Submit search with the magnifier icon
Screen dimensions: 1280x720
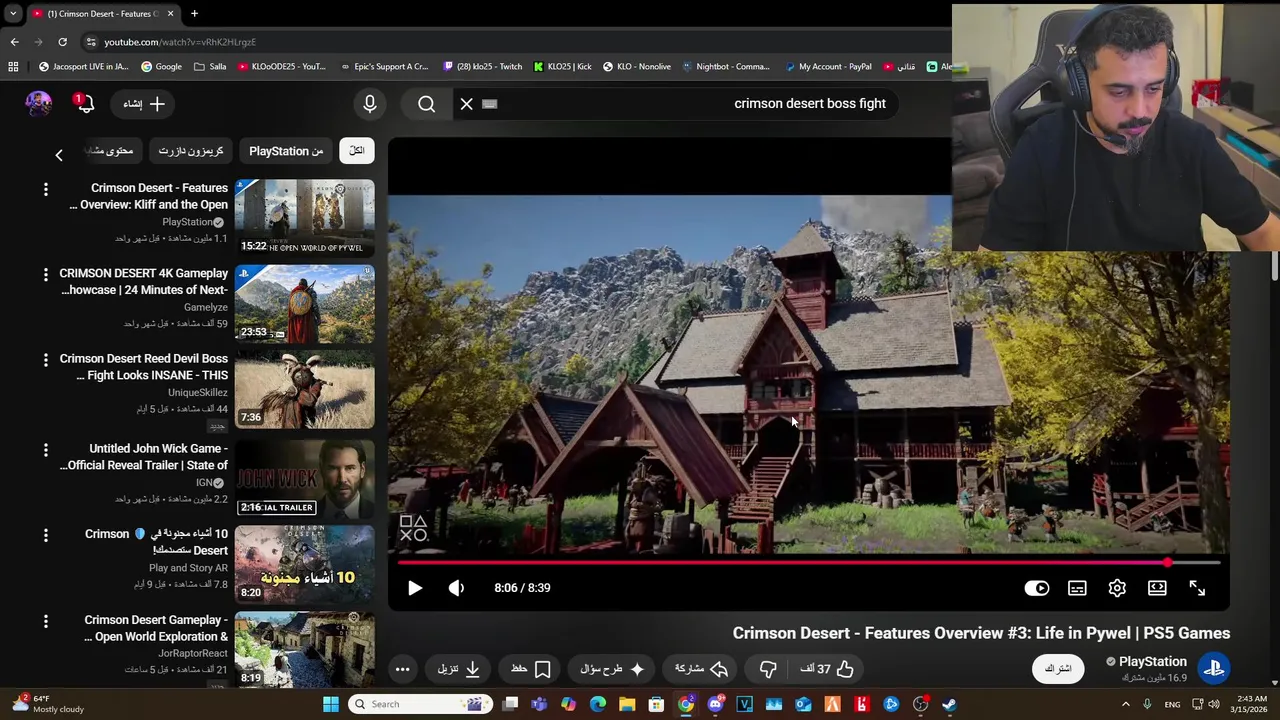(427, 104)
